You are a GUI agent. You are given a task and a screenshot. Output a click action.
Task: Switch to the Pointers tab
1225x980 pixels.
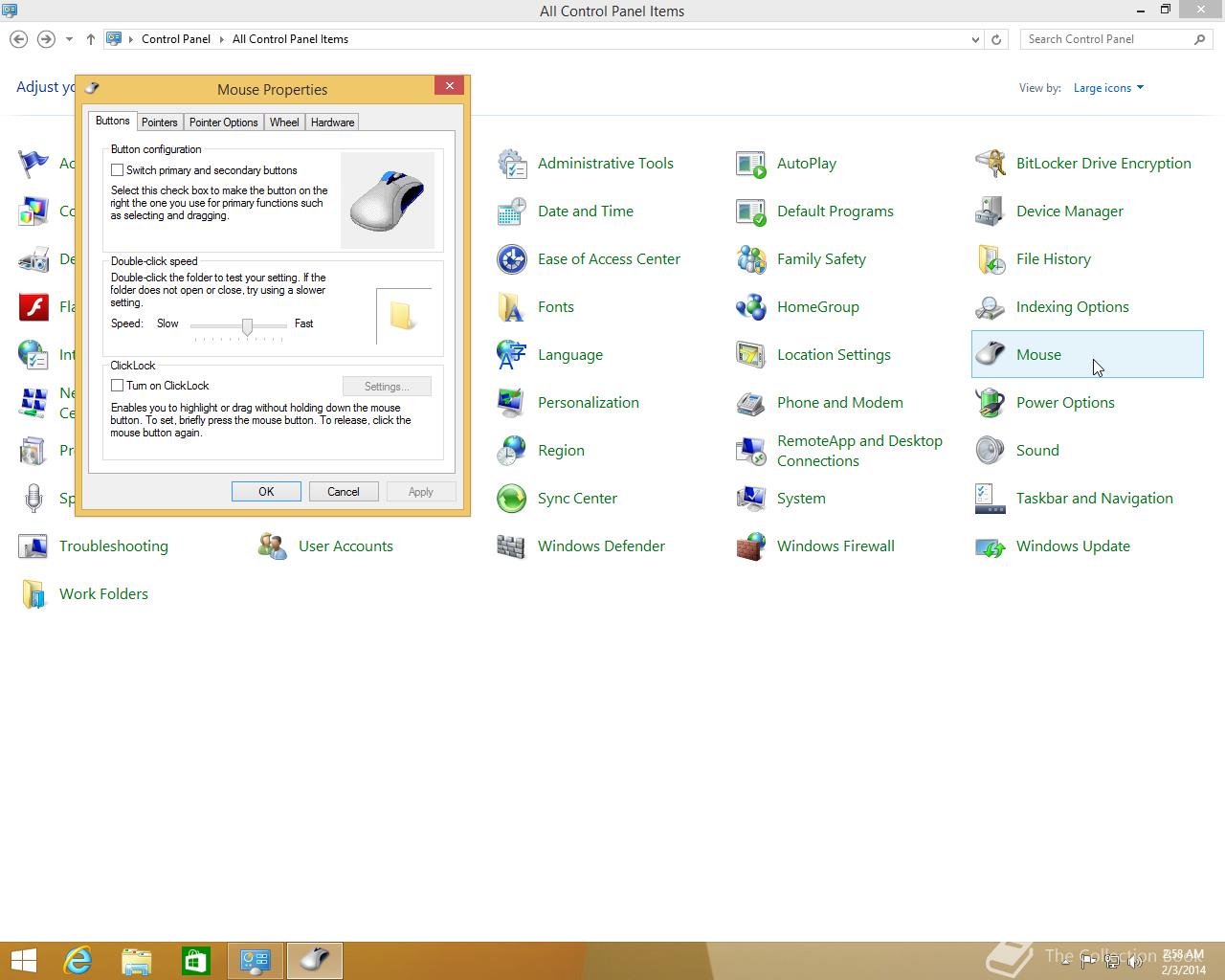[159, 122]
